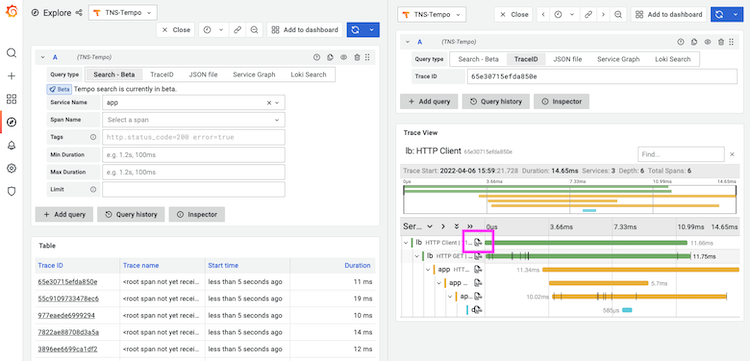Delete query A in left pane
The image size is (750, 361).
pos(357,57)
